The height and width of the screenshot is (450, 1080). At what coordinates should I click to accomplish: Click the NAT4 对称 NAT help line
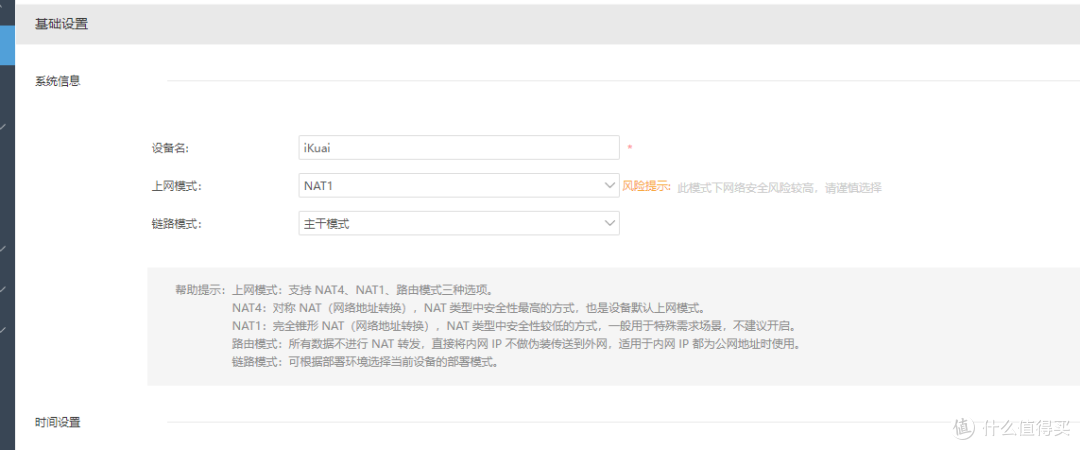pos(468,307)
